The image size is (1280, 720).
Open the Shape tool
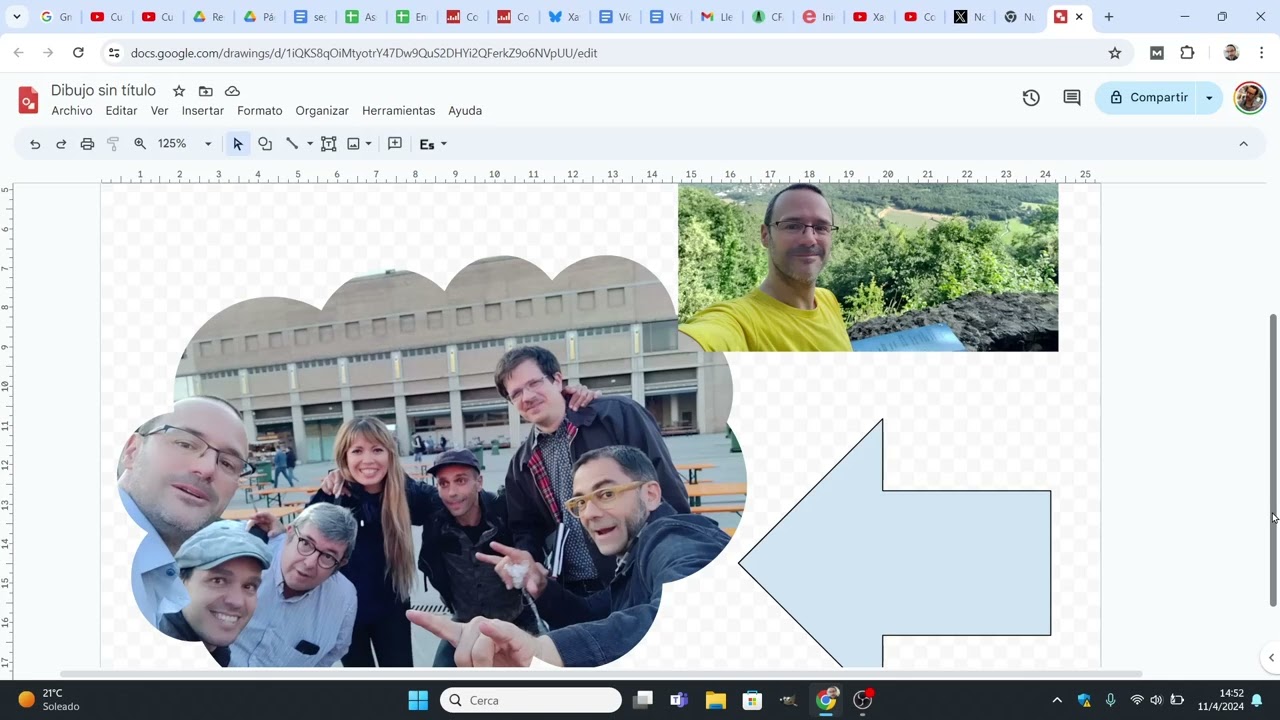click(x=265, y=144)
